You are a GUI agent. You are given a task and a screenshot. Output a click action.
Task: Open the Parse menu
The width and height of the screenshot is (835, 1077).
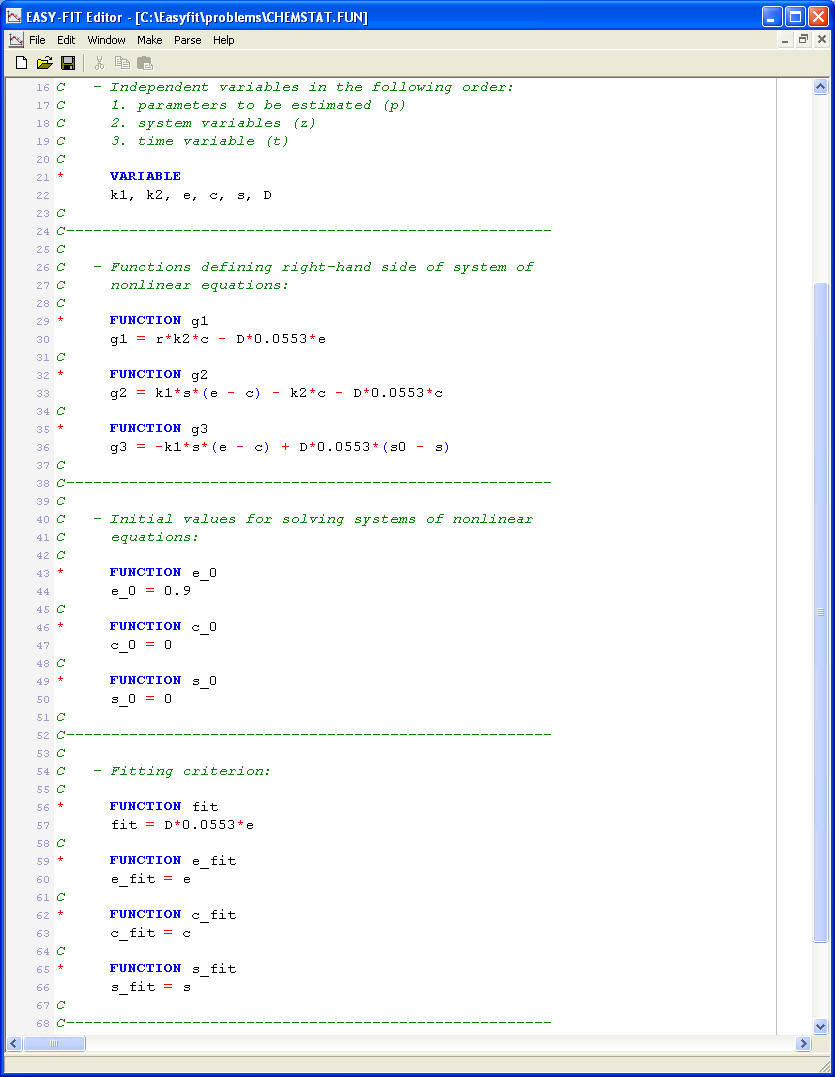(x=187, y=40)
